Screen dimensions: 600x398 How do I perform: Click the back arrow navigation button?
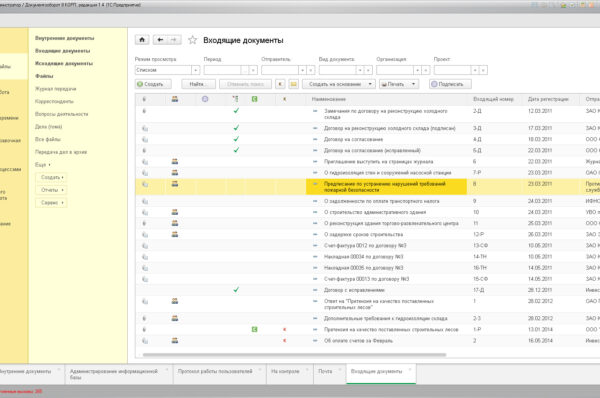(x=160, y=40)
